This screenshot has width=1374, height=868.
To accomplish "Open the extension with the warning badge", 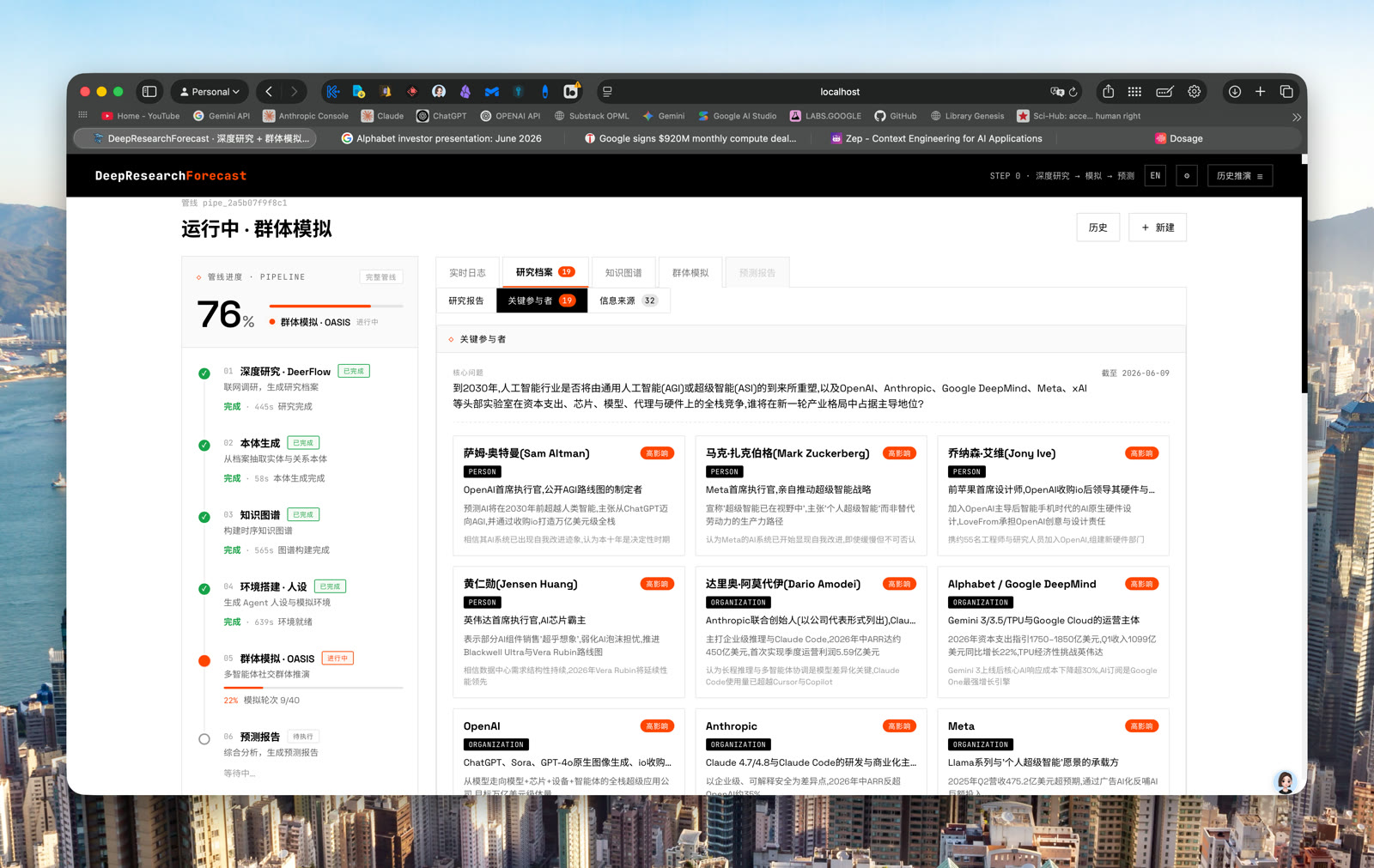I will click(x=571, y=91).
